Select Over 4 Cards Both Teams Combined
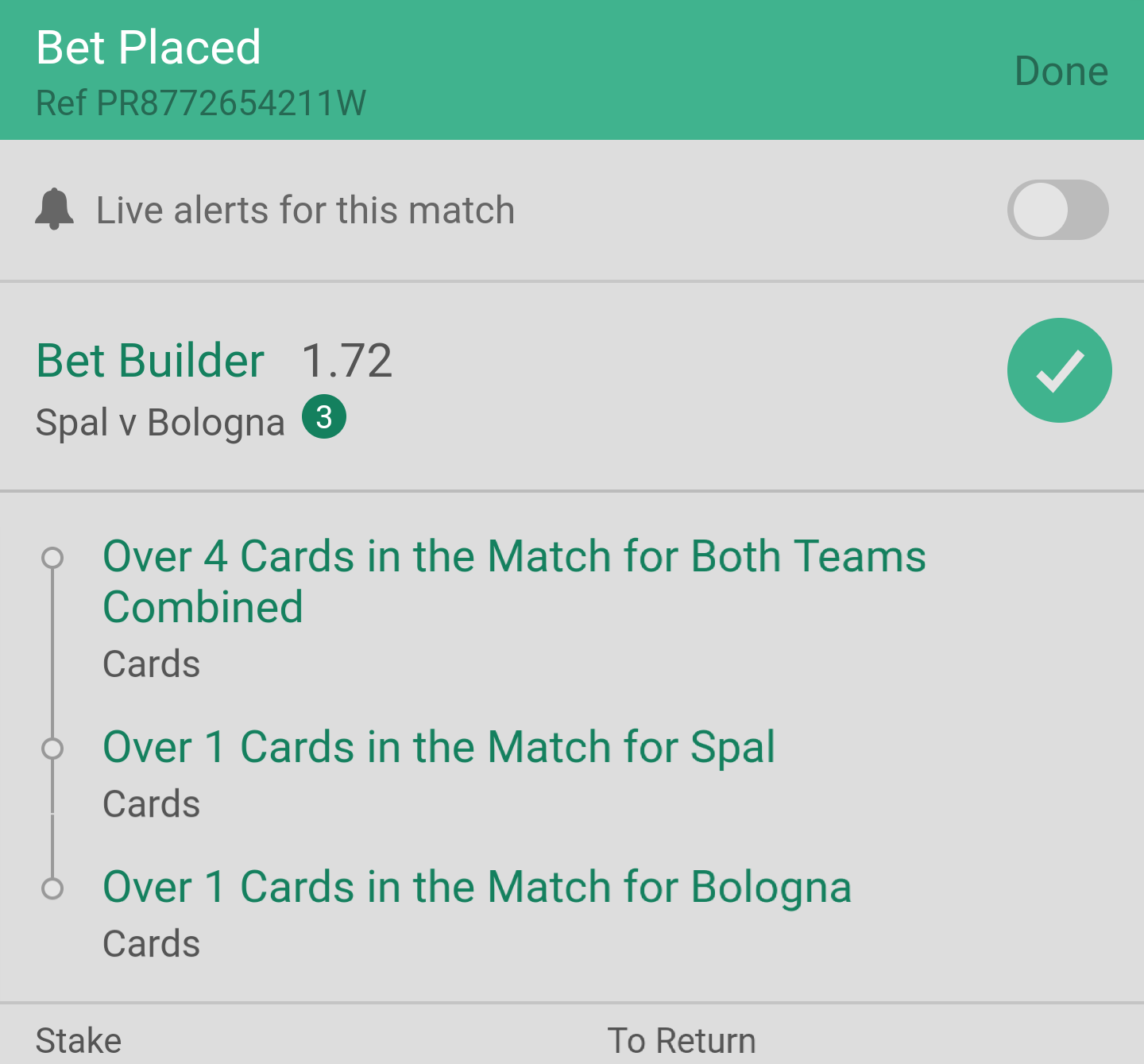Screen dimensions: 1144x1064 514,582
